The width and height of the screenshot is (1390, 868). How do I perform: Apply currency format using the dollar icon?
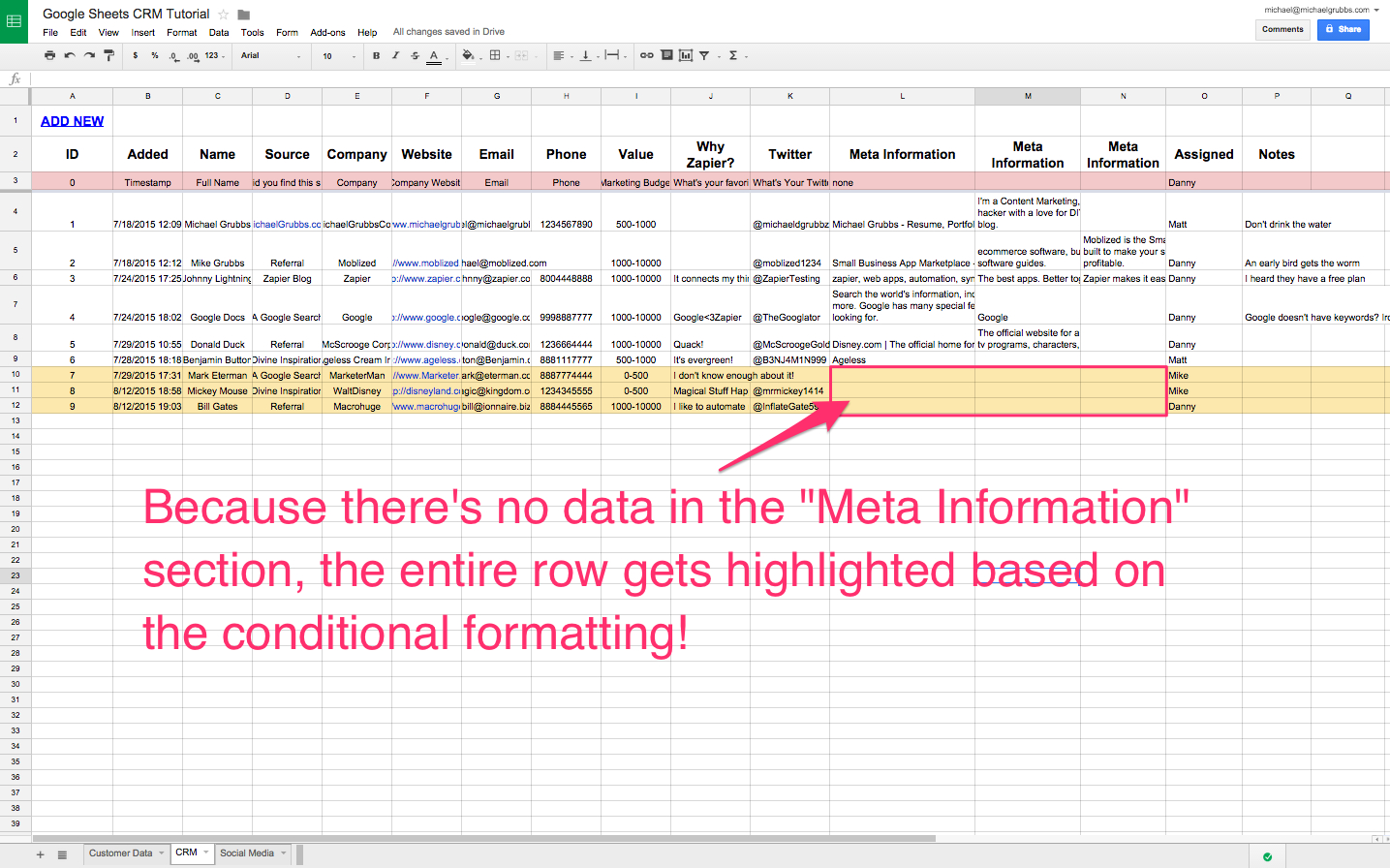click(x=135, y=55)
